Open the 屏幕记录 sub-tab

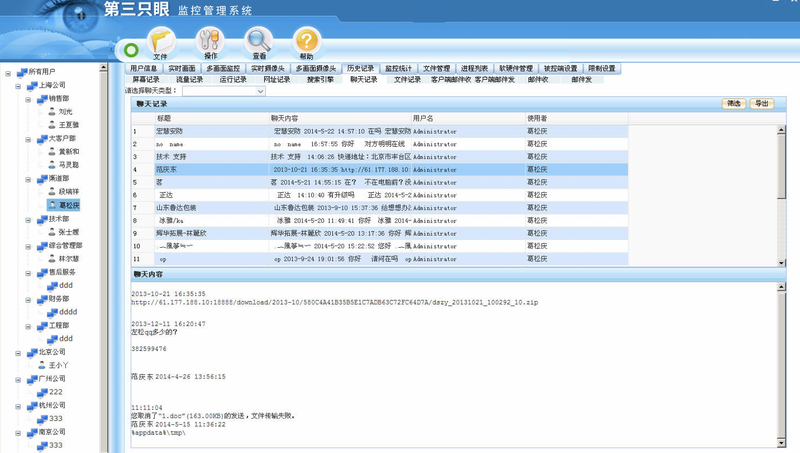point(146,80)
